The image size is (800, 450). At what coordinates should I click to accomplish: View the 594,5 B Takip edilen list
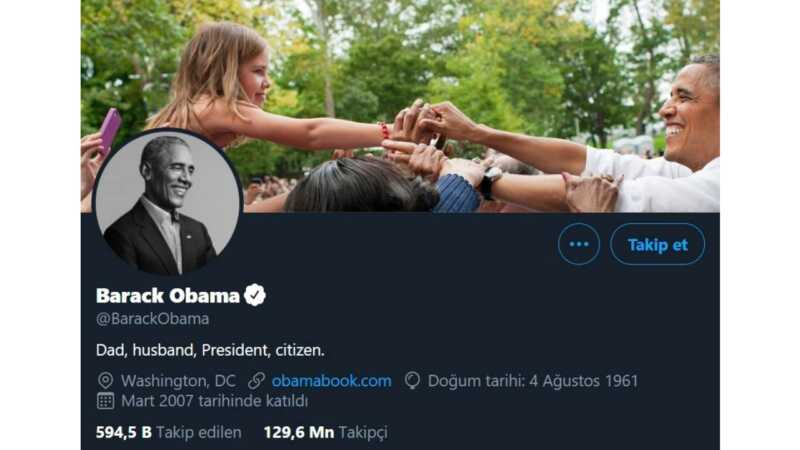pos(161,433)
